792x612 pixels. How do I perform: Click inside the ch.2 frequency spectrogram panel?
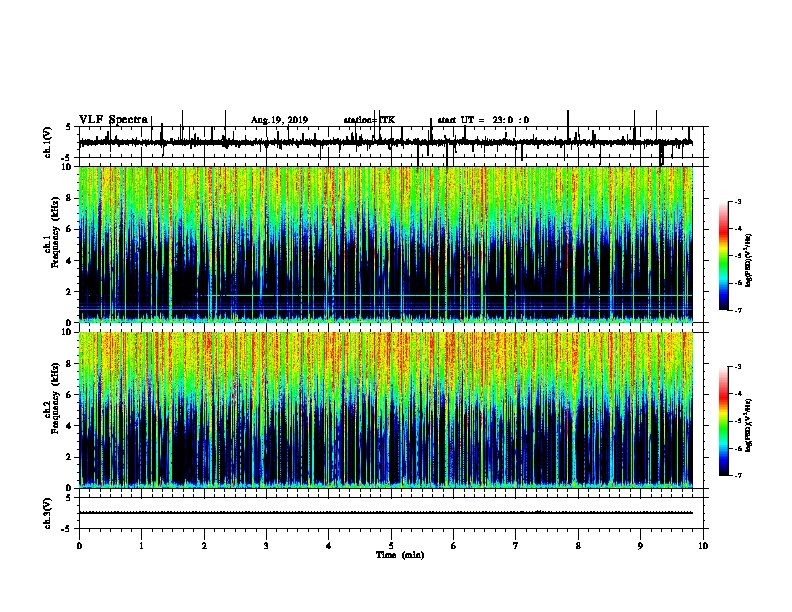(386, 410)
